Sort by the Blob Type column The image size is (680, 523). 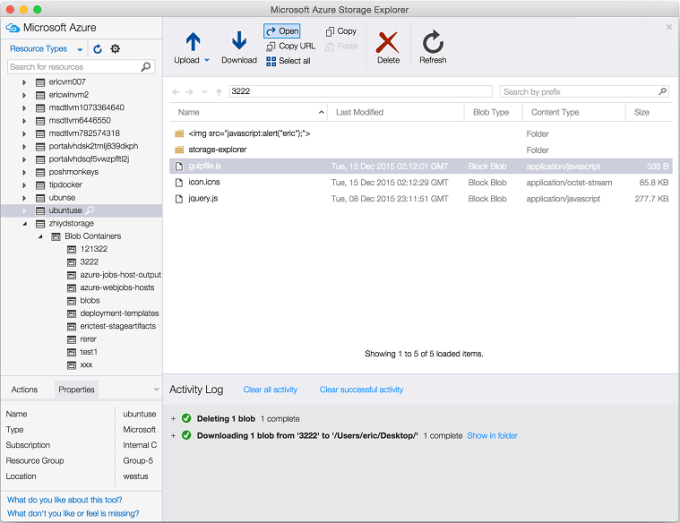[x=493, y=112]
